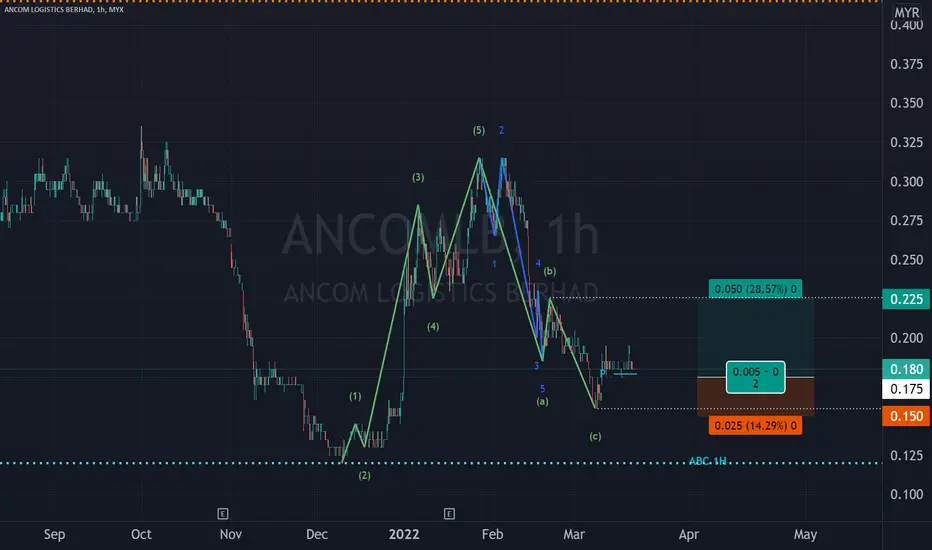Select the blue wave label 5
Viewport: 932px width, 550px height.
tap(542, 389)
